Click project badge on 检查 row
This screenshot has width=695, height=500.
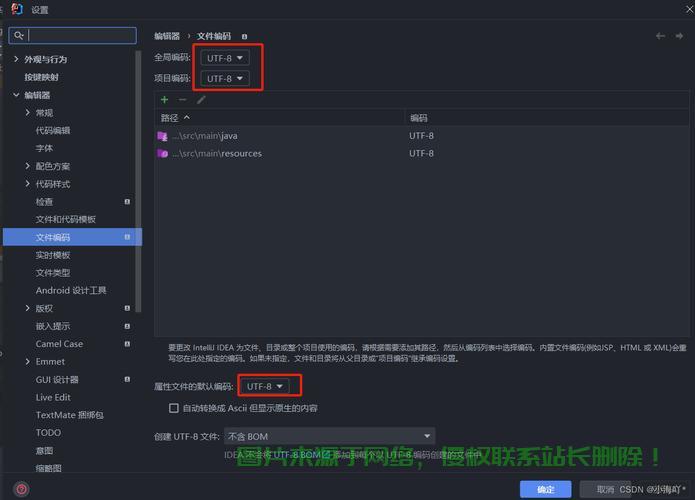tap(127, 202)
